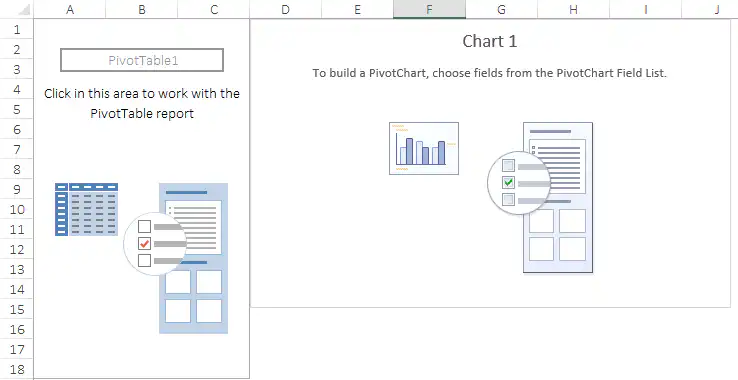Viewport: 738px width, 380px height.
Task: Select row 8 header
Action: (x=17, y=170)
